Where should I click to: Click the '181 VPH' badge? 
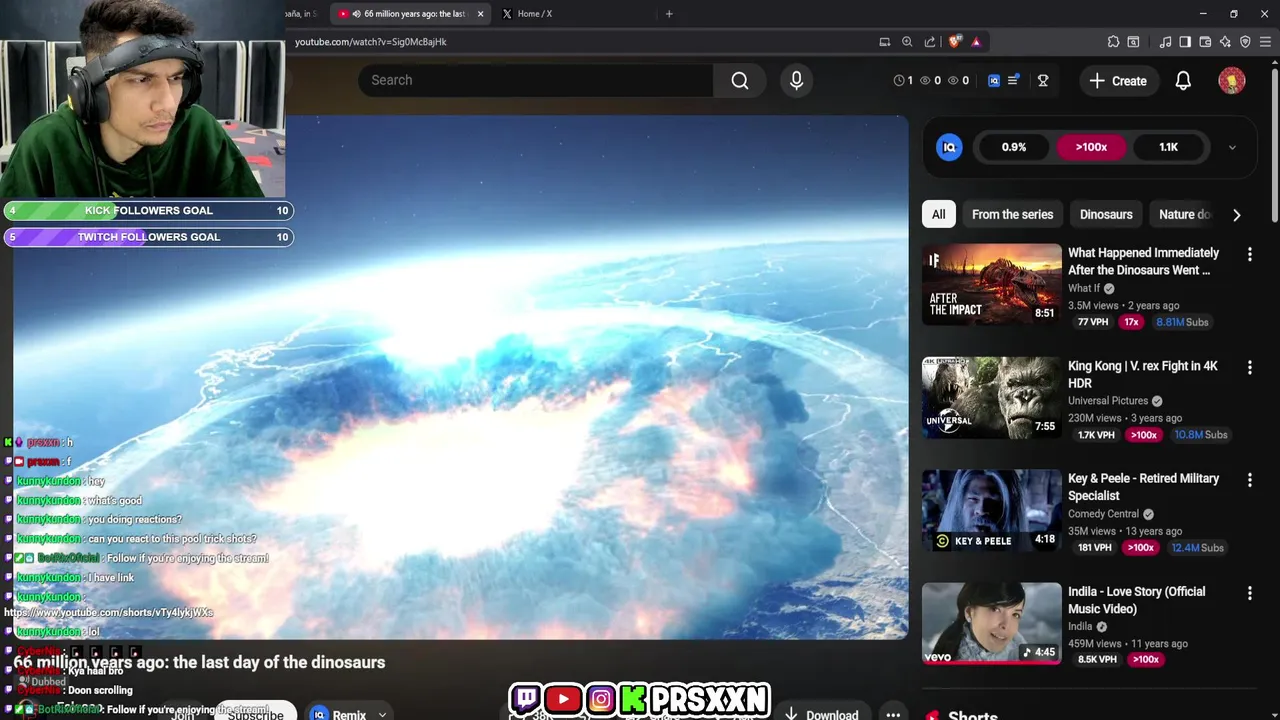click(x=1095, y=548)
